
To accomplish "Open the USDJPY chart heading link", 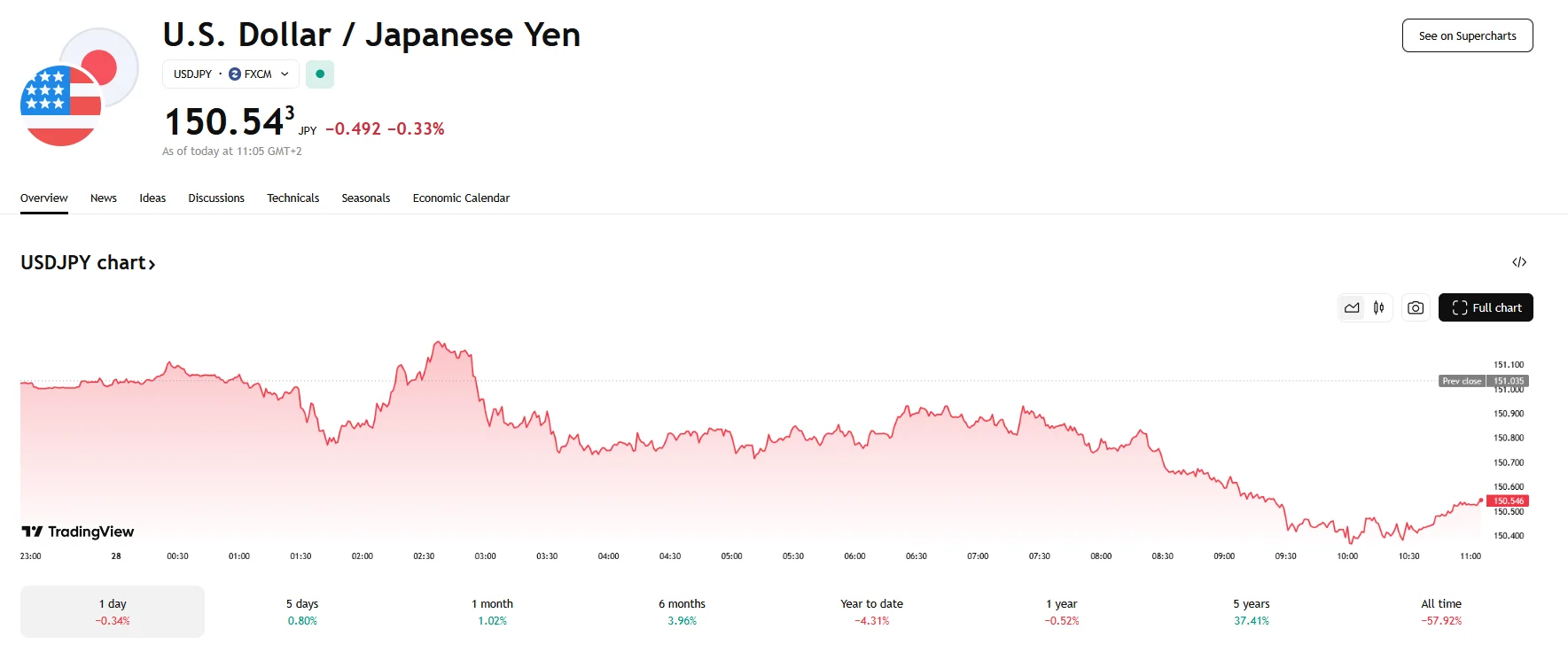I will tap(88, 263).
